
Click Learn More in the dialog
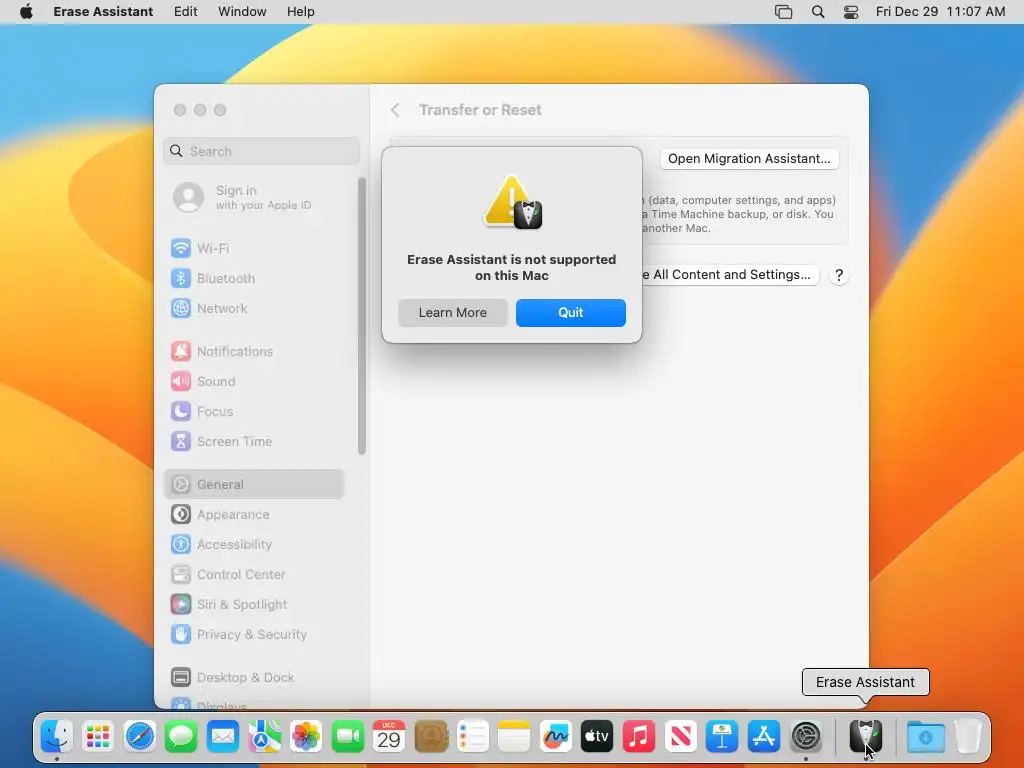coord(453,313)
